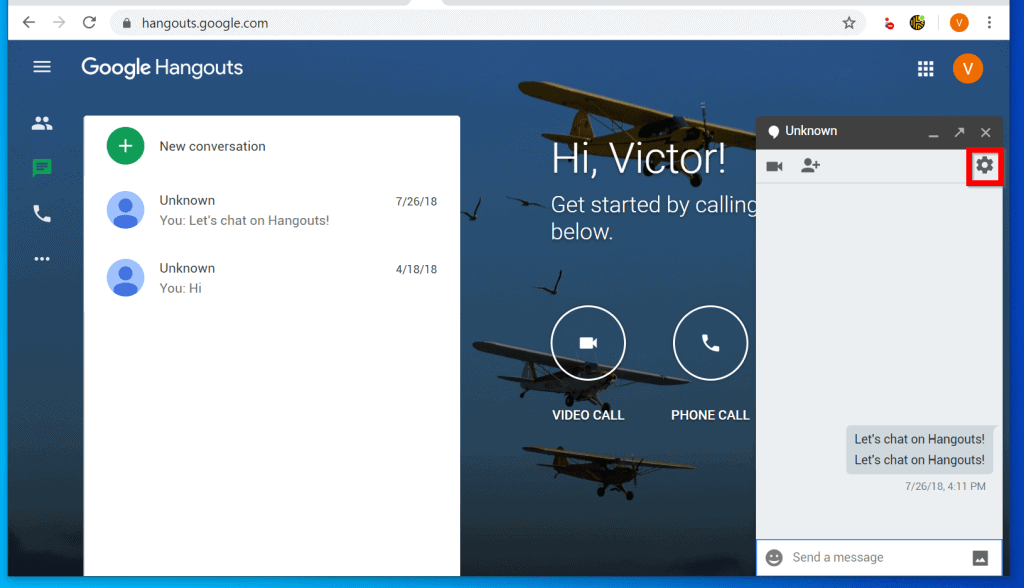
Task: Show Phone calls in the left sidebar
Action: [42, 214]
